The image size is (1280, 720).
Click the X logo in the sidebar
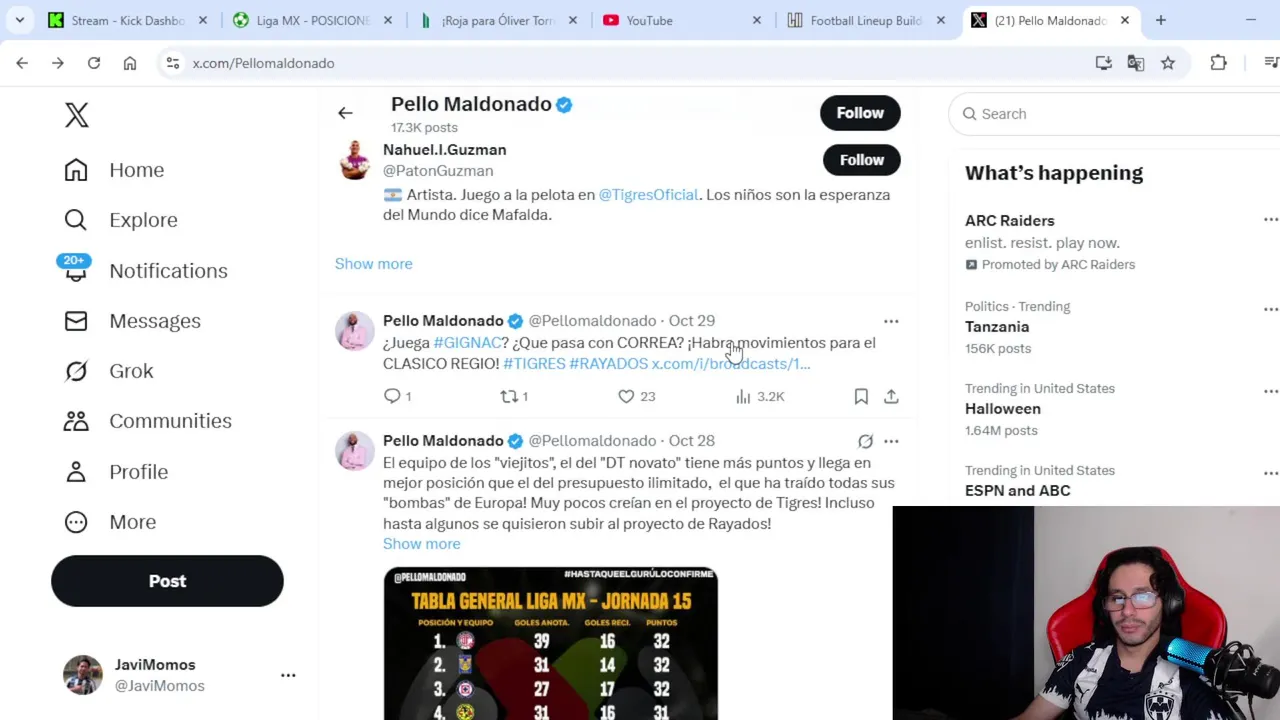click(77, 115)
